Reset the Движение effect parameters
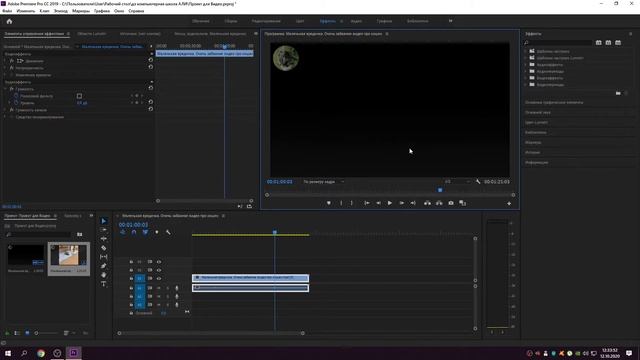The width and height of the screenshot is (640, 360). (151, 60)
